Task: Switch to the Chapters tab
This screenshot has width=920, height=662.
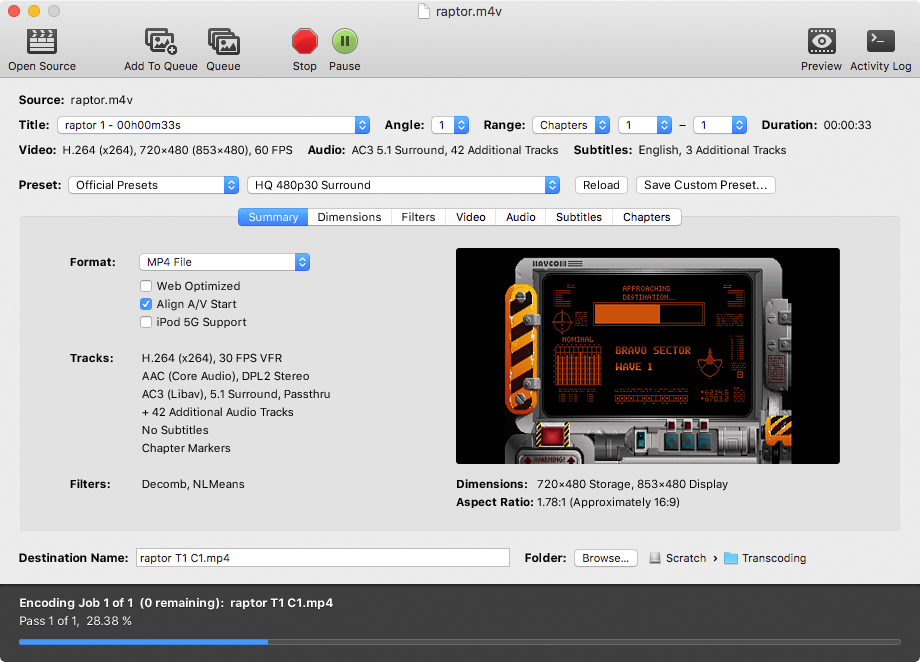Action: 647,217
